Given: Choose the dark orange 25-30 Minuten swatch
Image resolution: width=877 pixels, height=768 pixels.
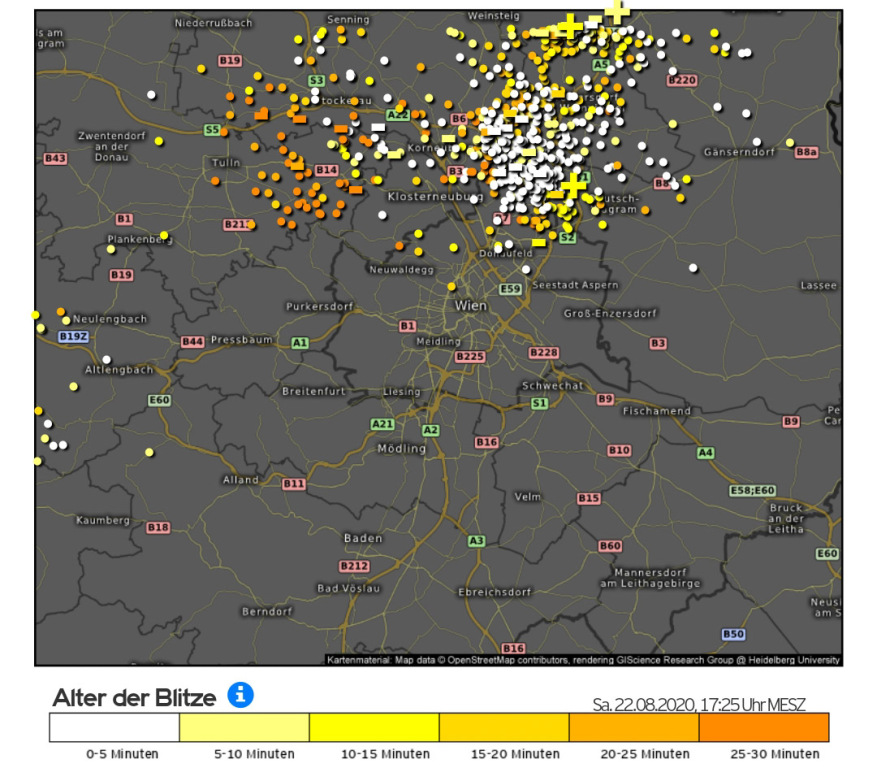Looking at the screenshot, I should (764, 727).
